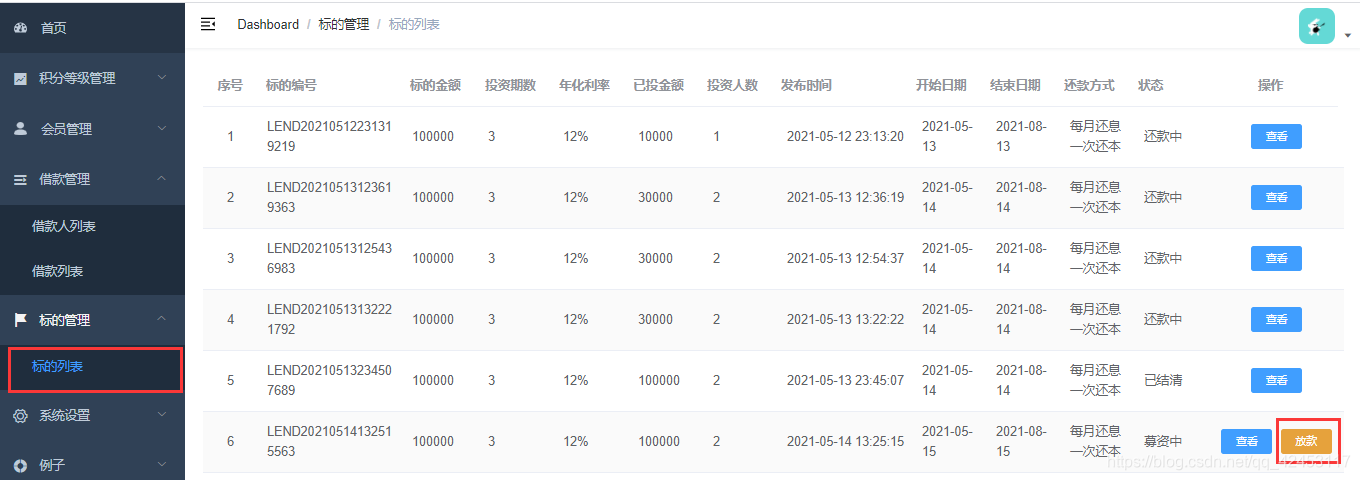Click 投资期数 column header

pos(510,85)
